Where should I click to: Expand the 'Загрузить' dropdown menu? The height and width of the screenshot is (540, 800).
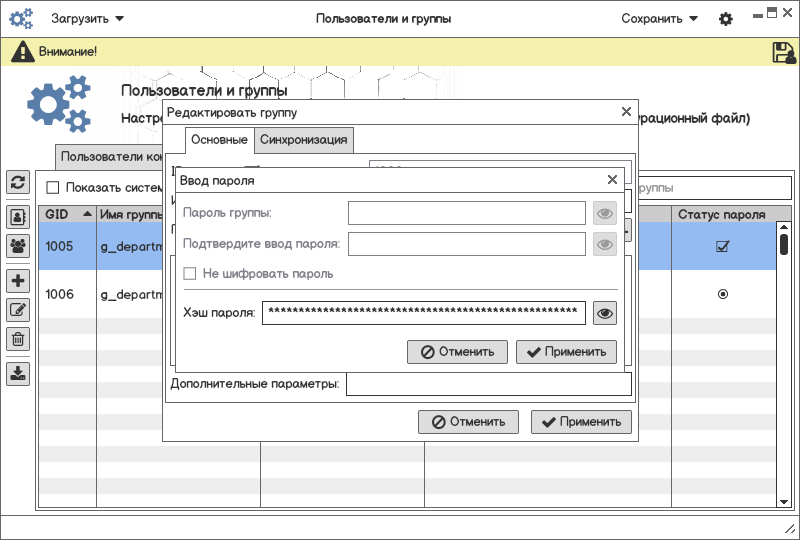pos(88,19)
